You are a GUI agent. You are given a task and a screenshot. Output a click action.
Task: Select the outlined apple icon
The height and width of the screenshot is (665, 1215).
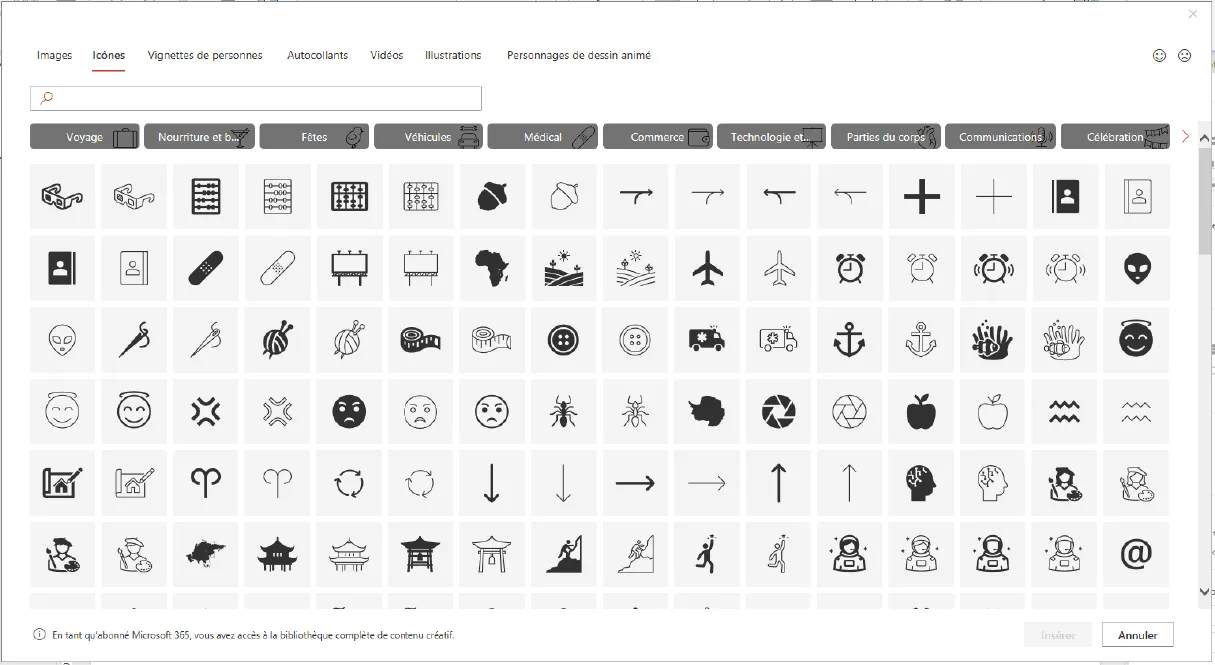coord(993,411)
